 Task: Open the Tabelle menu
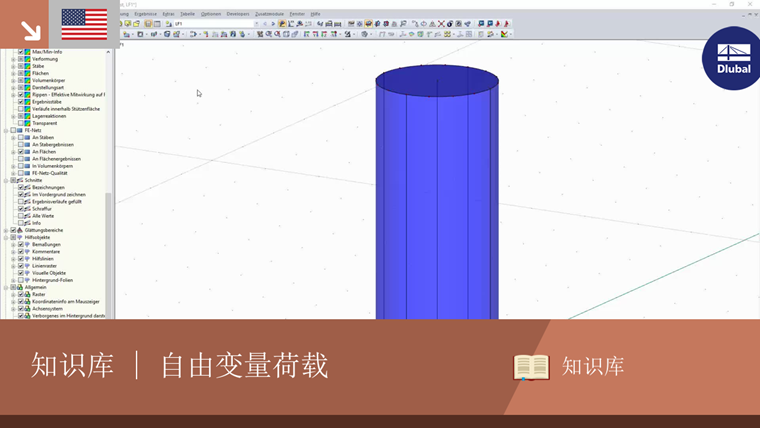(x=187, y=14)
